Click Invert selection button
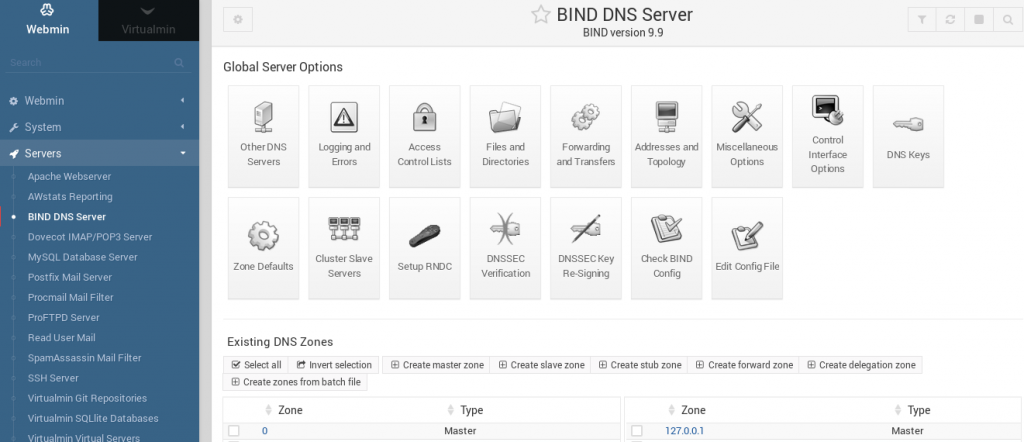Viewport: 1024px width, 442px height. pos(334,365)
